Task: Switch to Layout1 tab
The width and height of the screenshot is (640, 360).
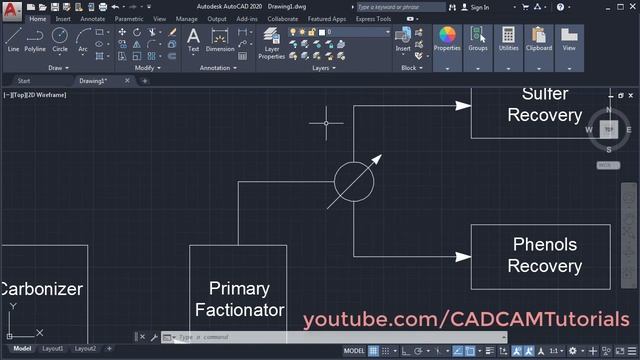Action: [53, 349]
